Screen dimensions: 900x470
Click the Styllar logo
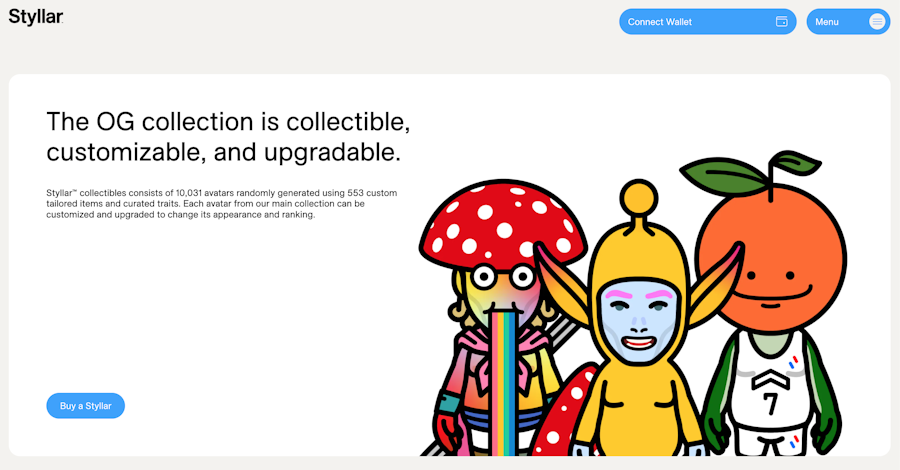[36, 17]
